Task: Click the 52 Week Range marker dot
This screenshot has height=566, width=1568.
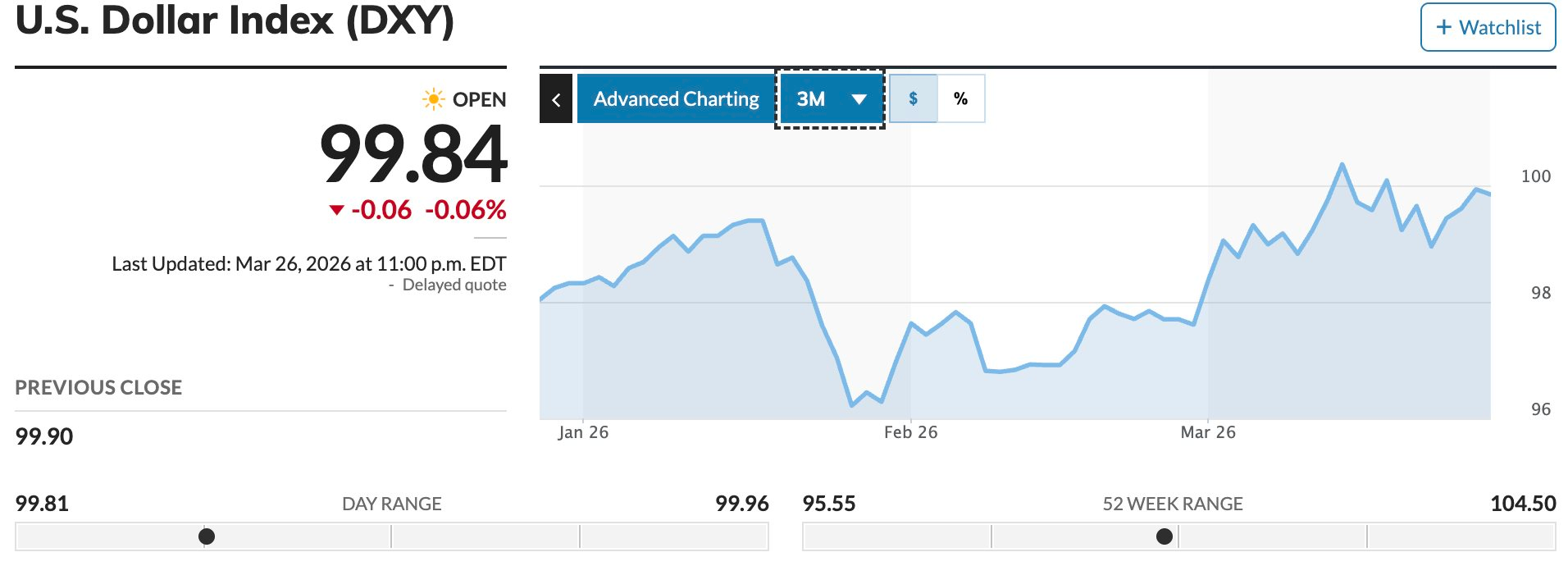Action: tap(1164, 536)
